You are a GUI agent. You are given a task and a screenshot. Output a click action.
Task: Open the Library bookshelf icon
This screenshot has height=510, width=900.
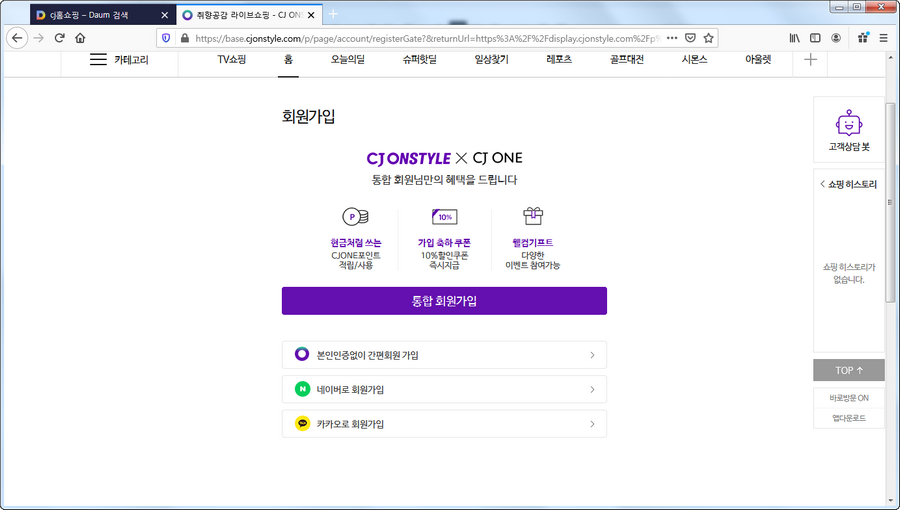click(x=794, y=38)
